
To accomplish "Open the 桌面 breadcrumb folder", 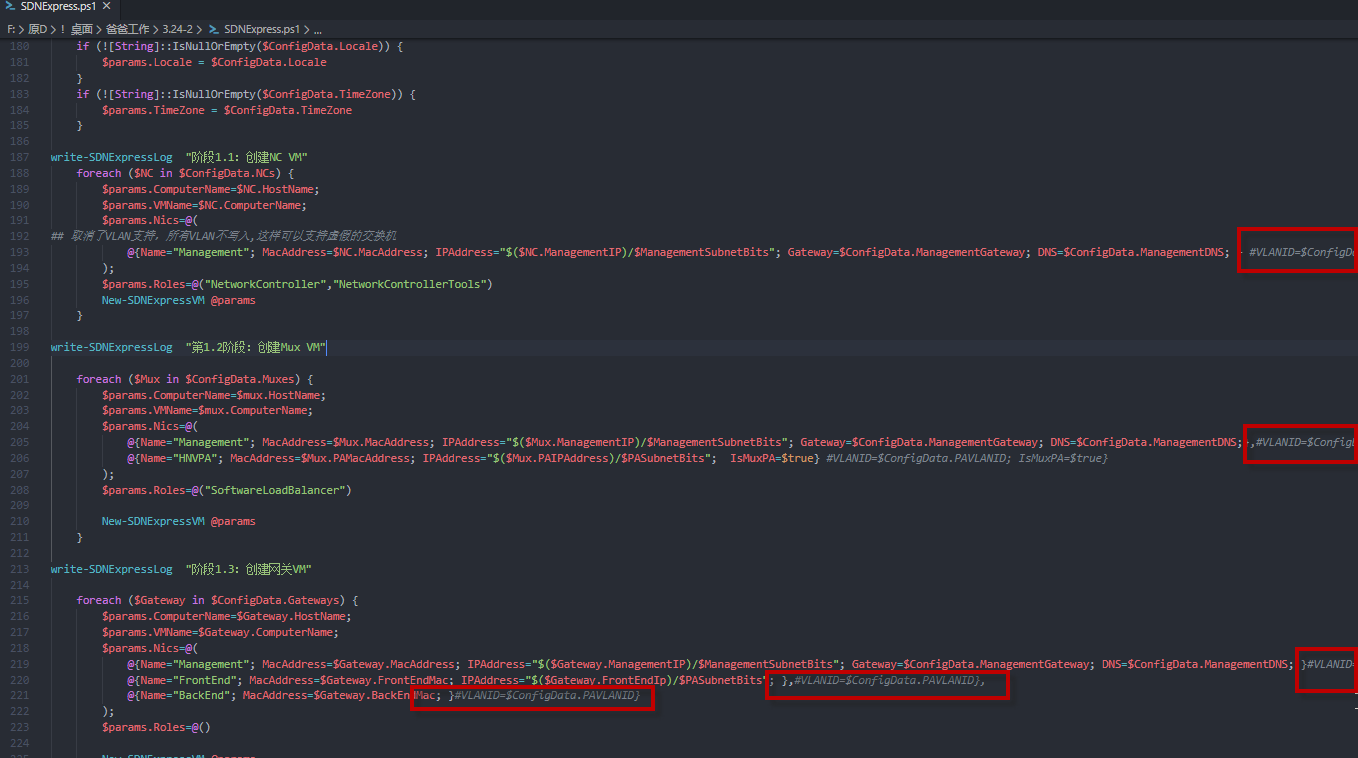I will coord(82,29).
